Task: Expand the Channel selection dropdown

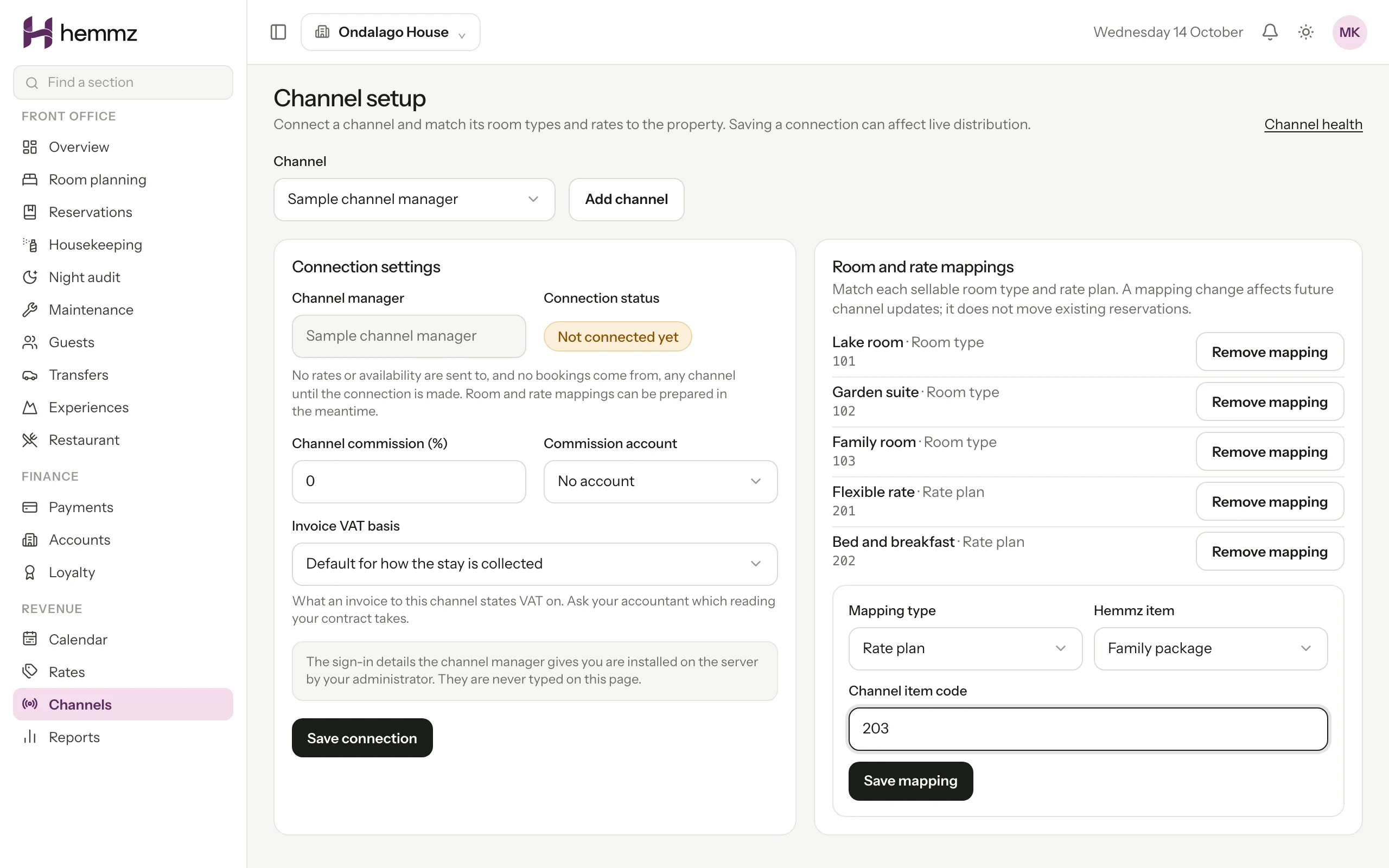Action: [414, 199]
